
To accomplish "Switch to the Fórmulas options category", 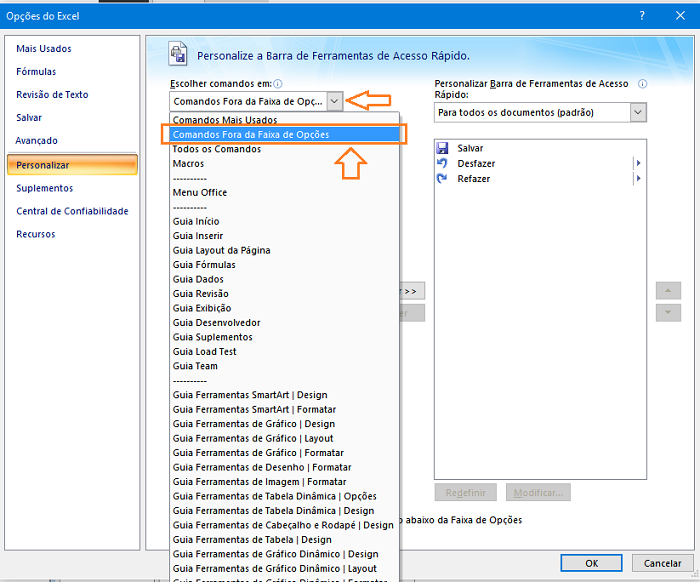I will pos(36,72).
